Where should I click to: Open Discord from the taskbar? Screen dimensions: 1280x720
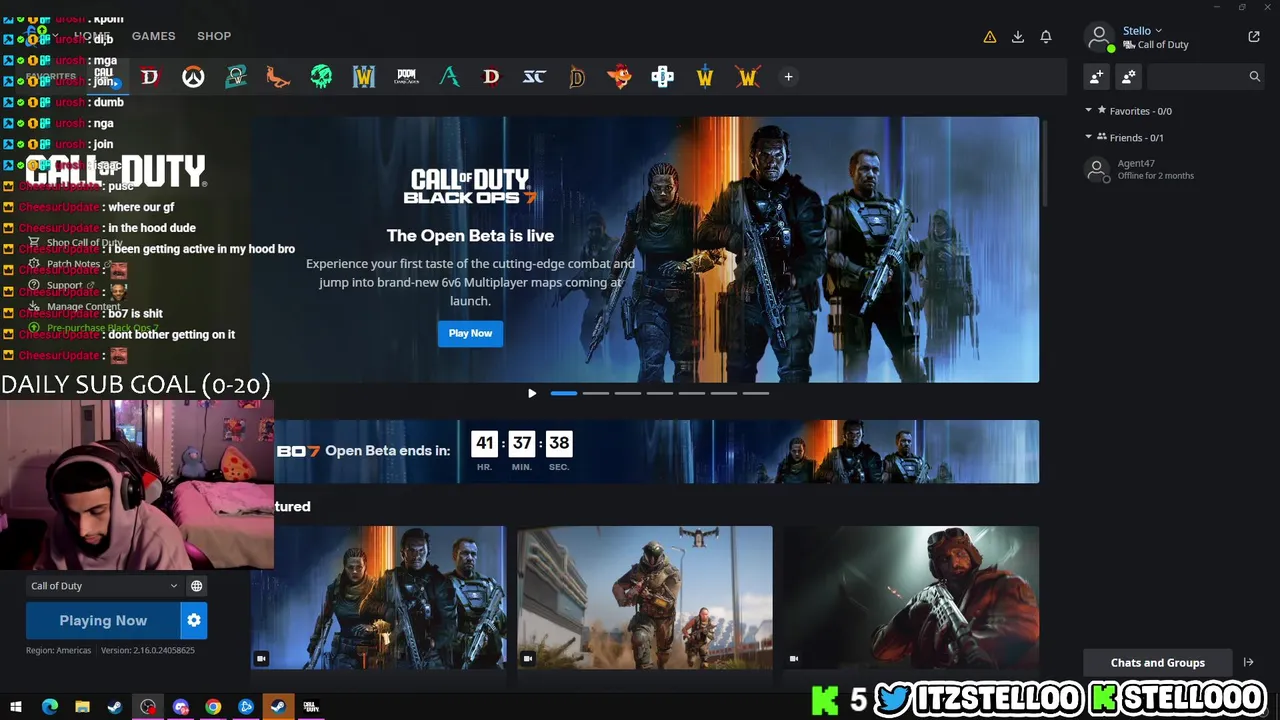tap(181, 707)
